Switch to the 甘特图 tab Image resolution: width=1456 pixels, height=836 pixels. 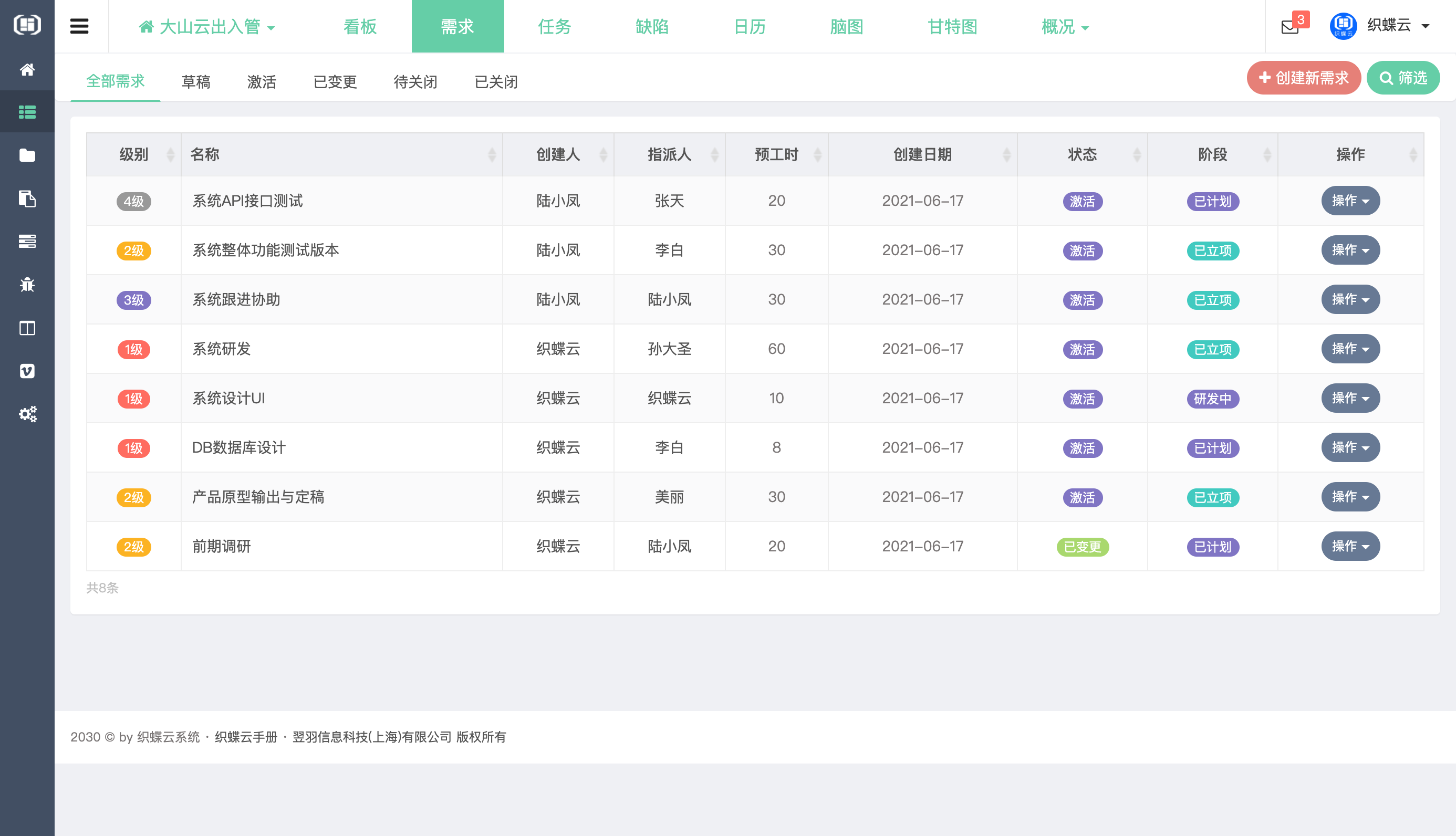coord(952,27)
